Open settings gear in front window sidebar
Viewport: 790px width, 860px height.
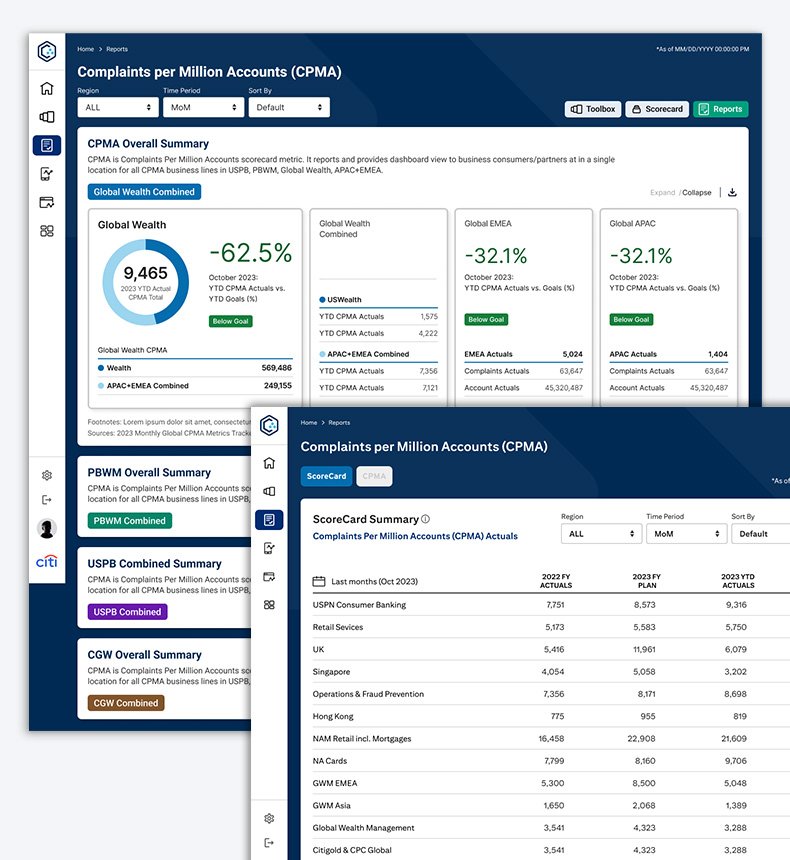click(269, 818)
